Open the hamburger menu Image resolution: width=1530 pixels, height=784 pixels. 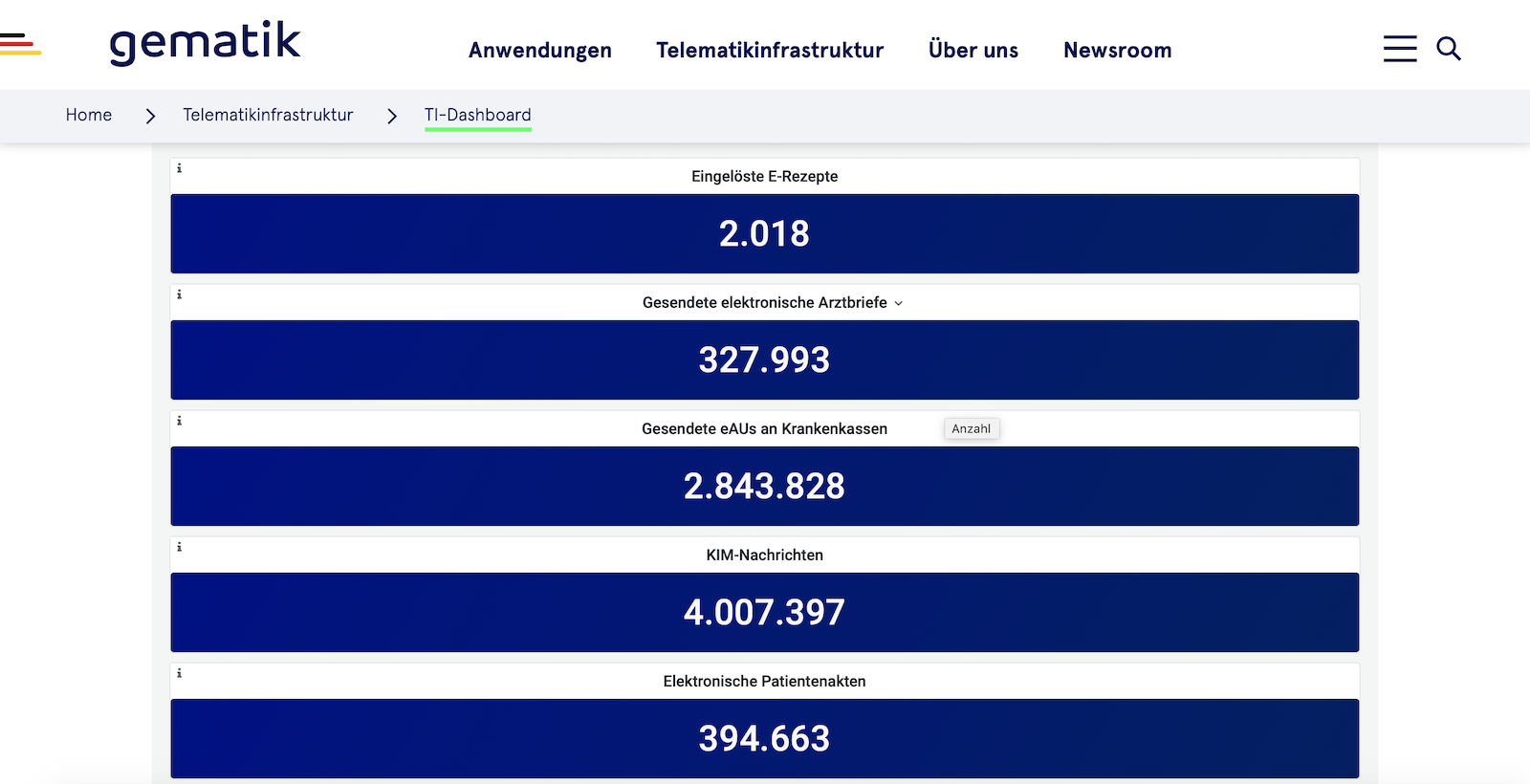click(1399, 49)
